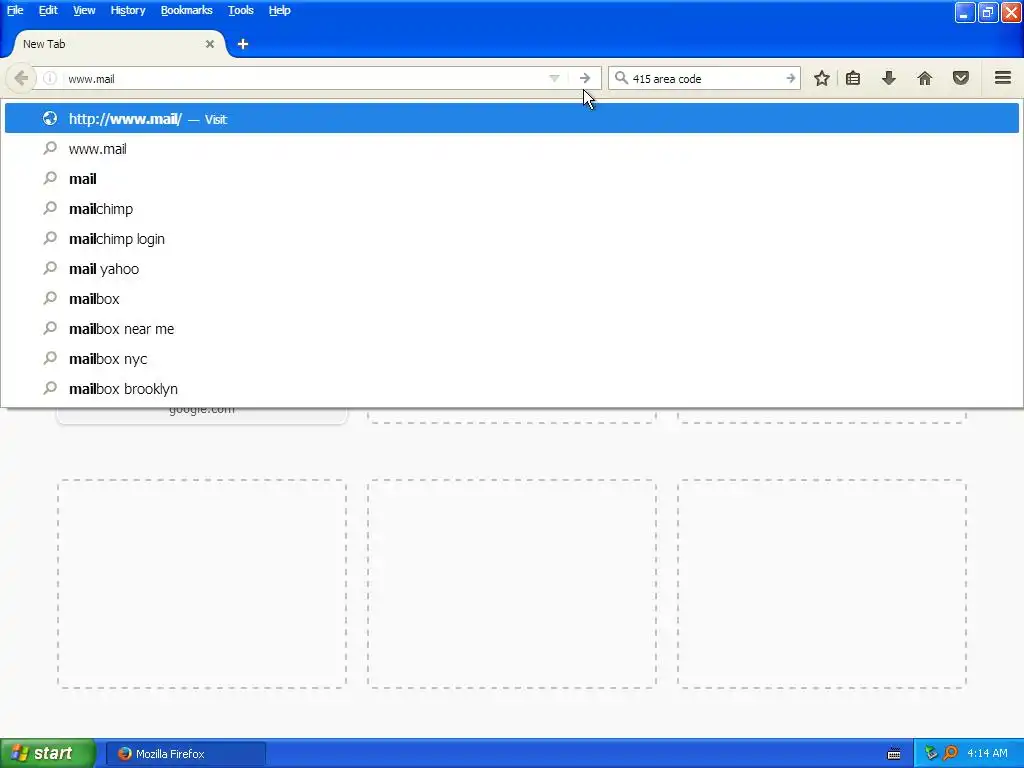Select the New Tab tab

120,44
